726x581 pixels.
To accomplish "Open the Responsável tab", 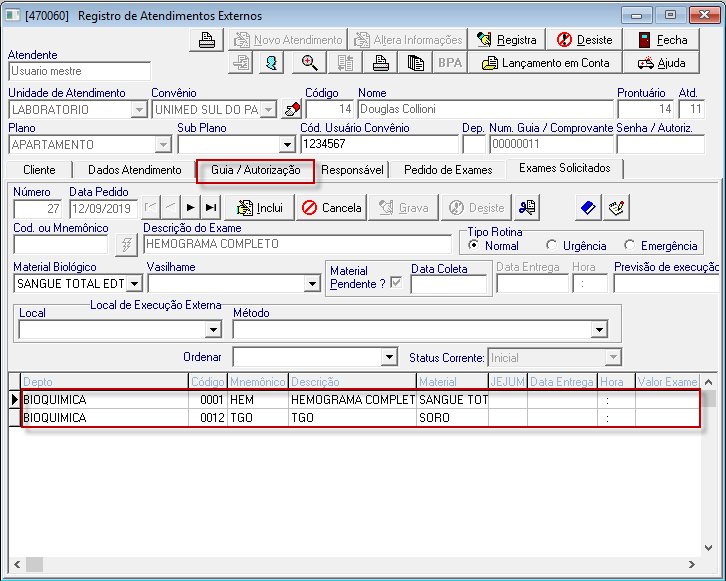I will [x=352, y=170].
